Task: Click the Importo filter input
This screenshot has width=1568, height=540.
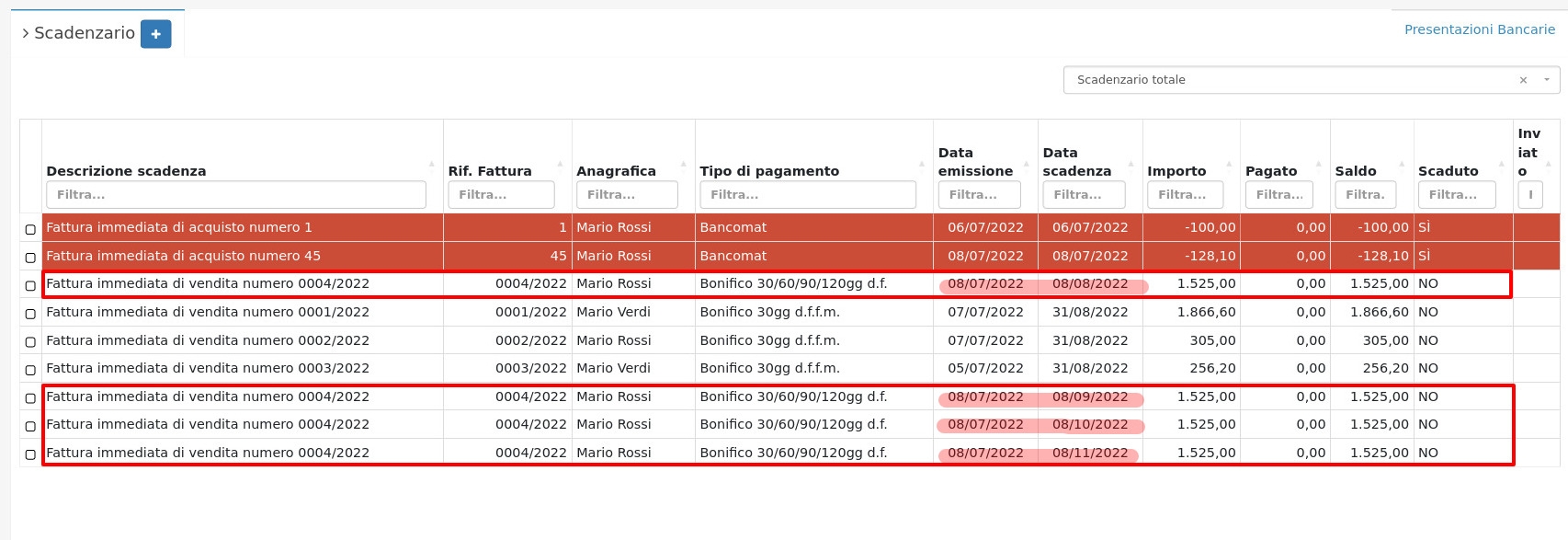Action: pyautogui.click(x=1184, y=195)
